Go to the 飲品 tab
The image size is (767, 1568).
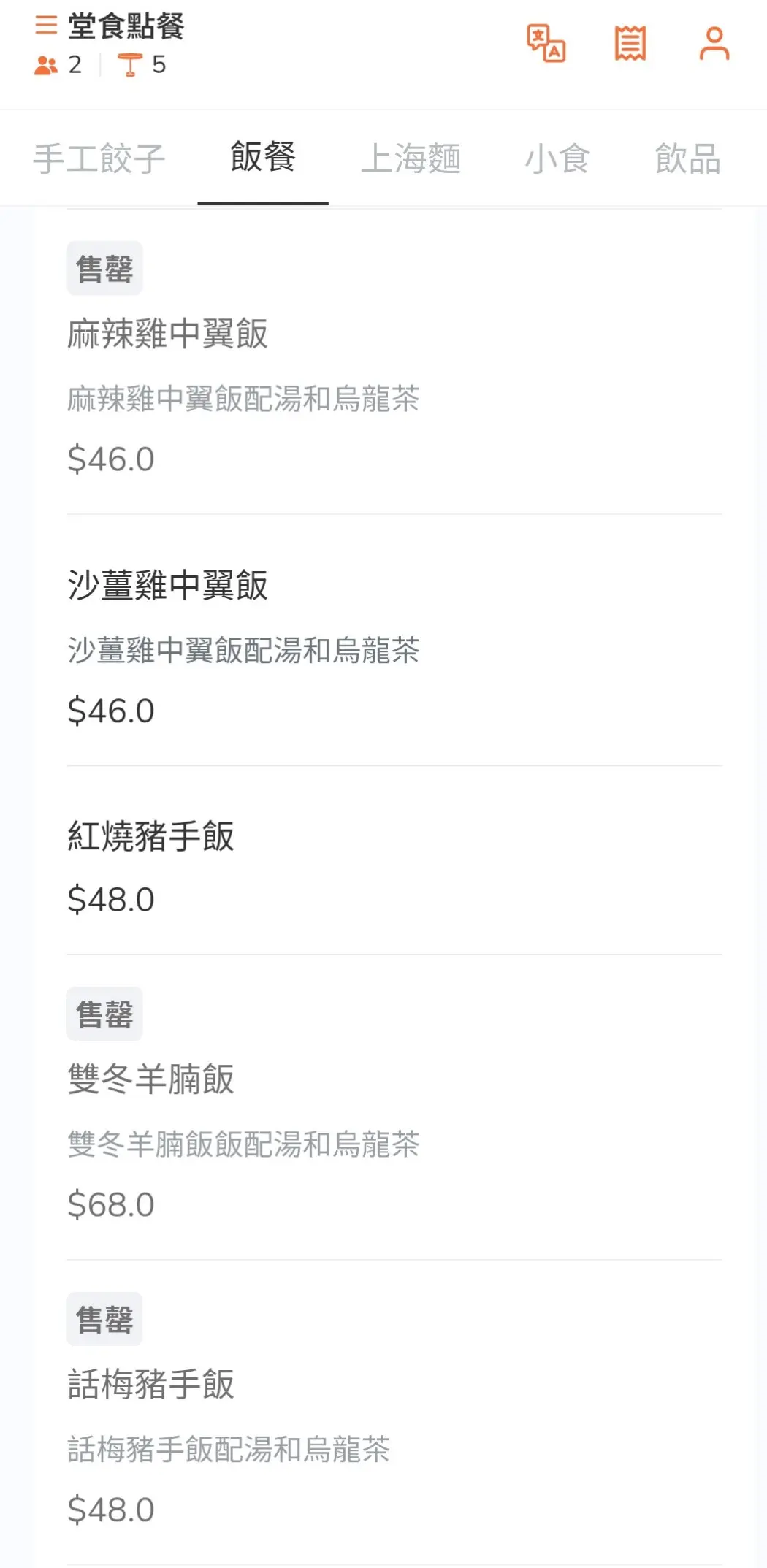(687, 158)
